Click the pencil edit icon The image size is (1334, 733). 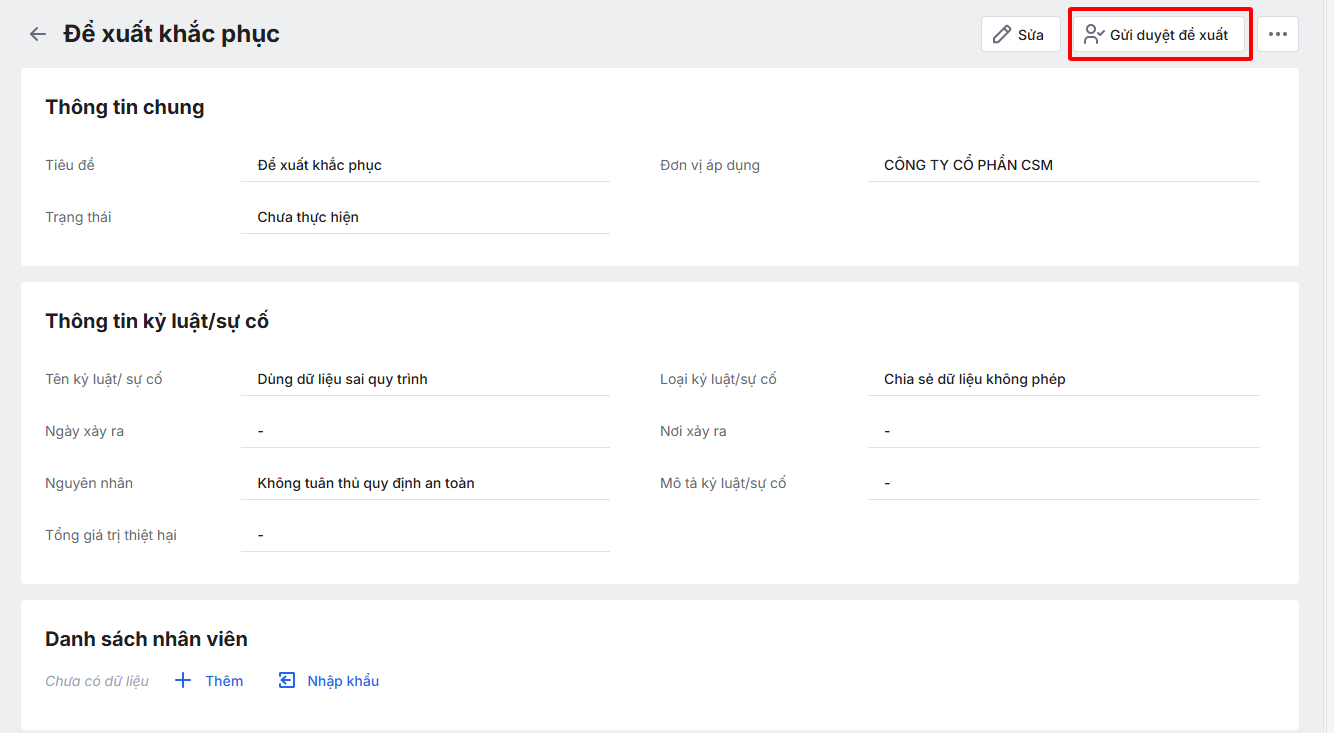point(1002,35)
